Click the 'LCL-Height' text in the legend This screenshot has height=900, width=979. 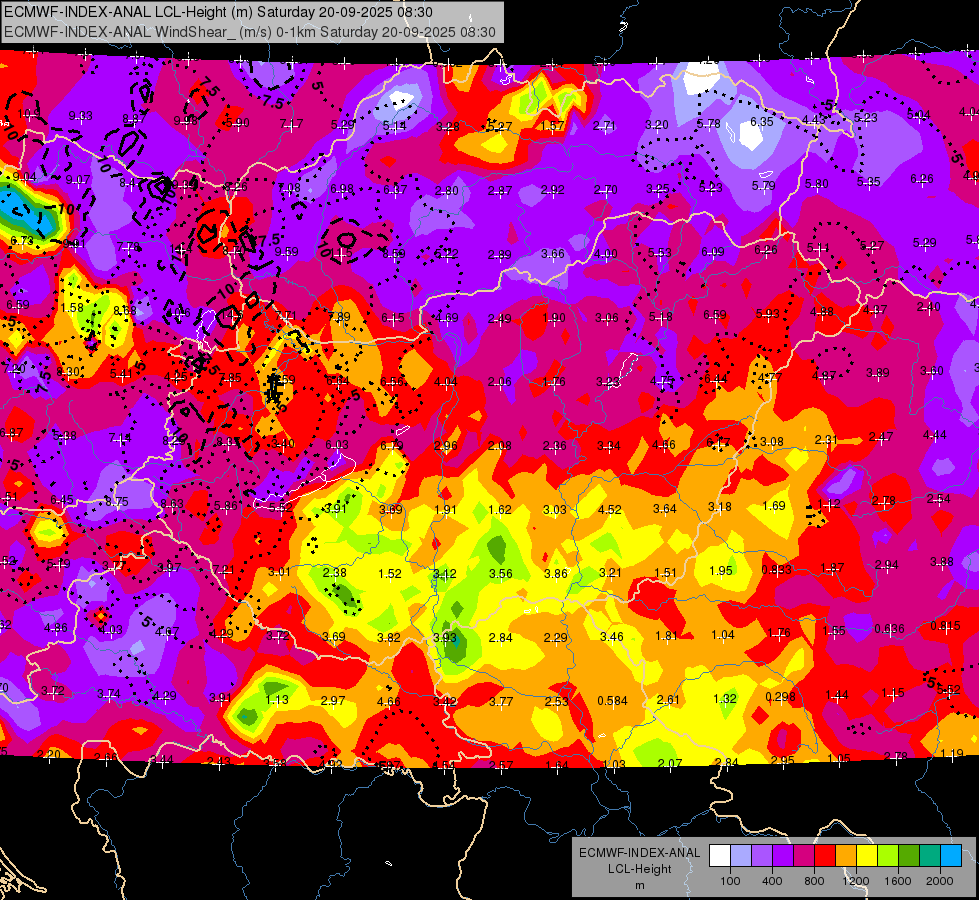[x=639, y=869]
